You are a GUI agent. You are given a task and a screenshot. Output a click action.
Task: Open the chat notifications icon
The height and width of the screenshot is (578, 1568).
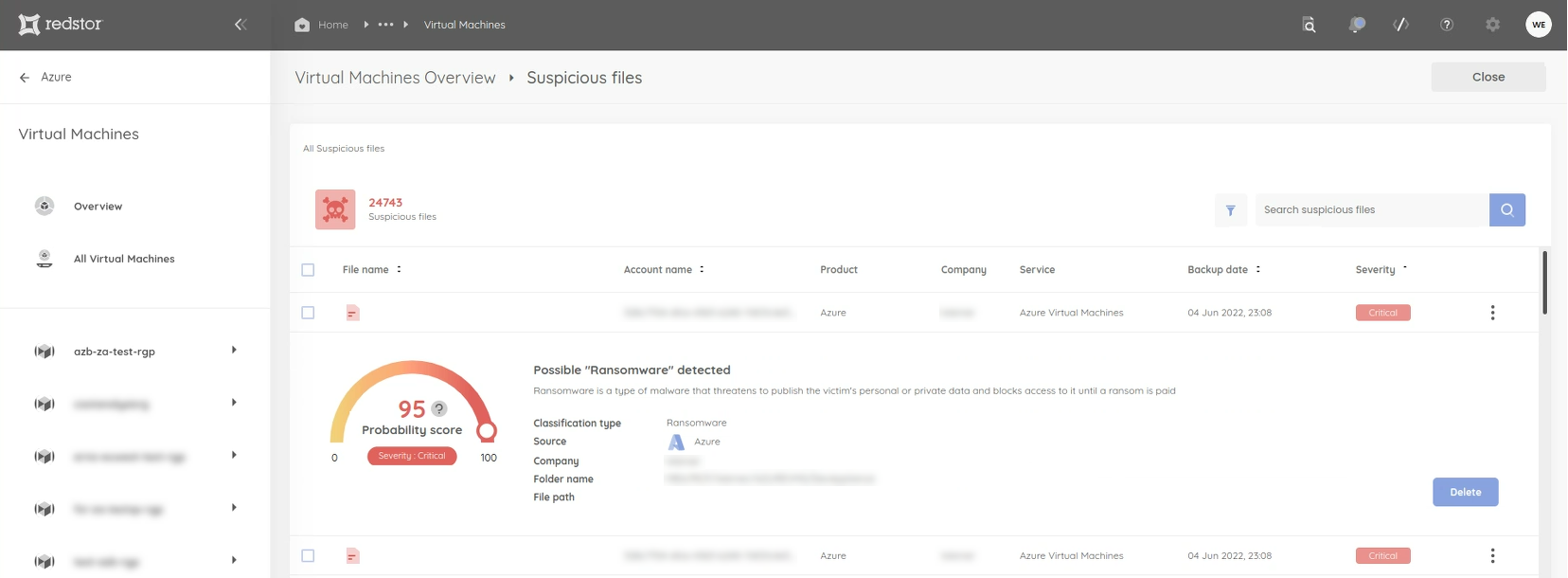[x=1357, y=25]
